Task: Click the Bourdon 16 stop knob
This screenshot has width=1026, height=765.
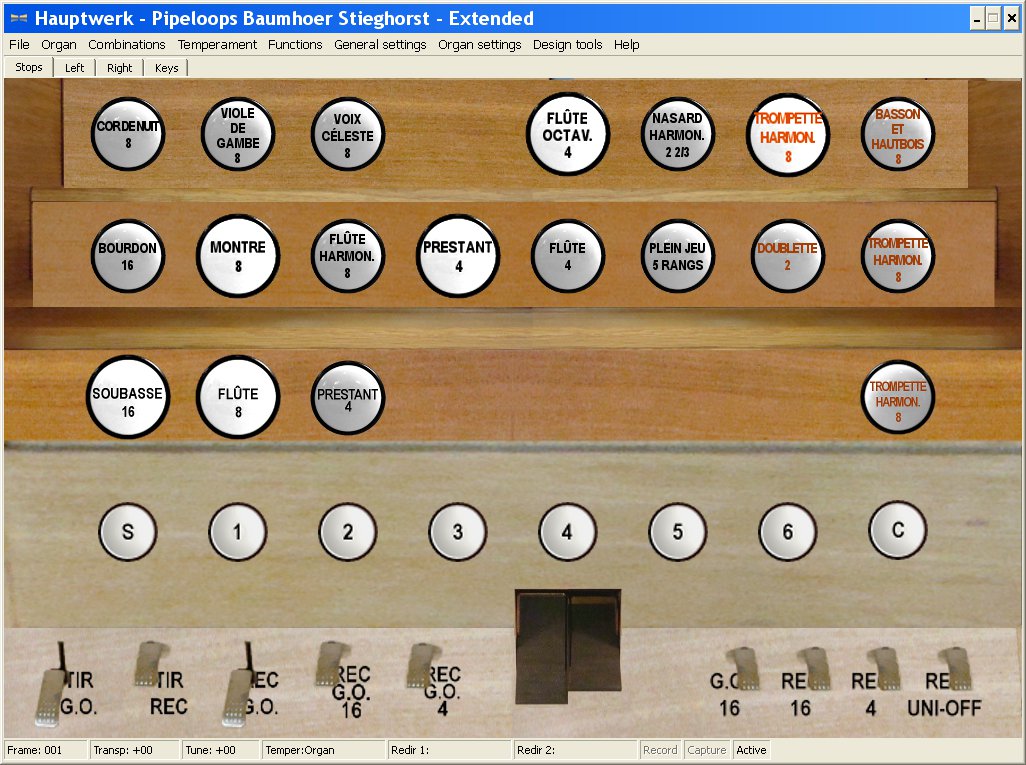Action: point(128,257)
